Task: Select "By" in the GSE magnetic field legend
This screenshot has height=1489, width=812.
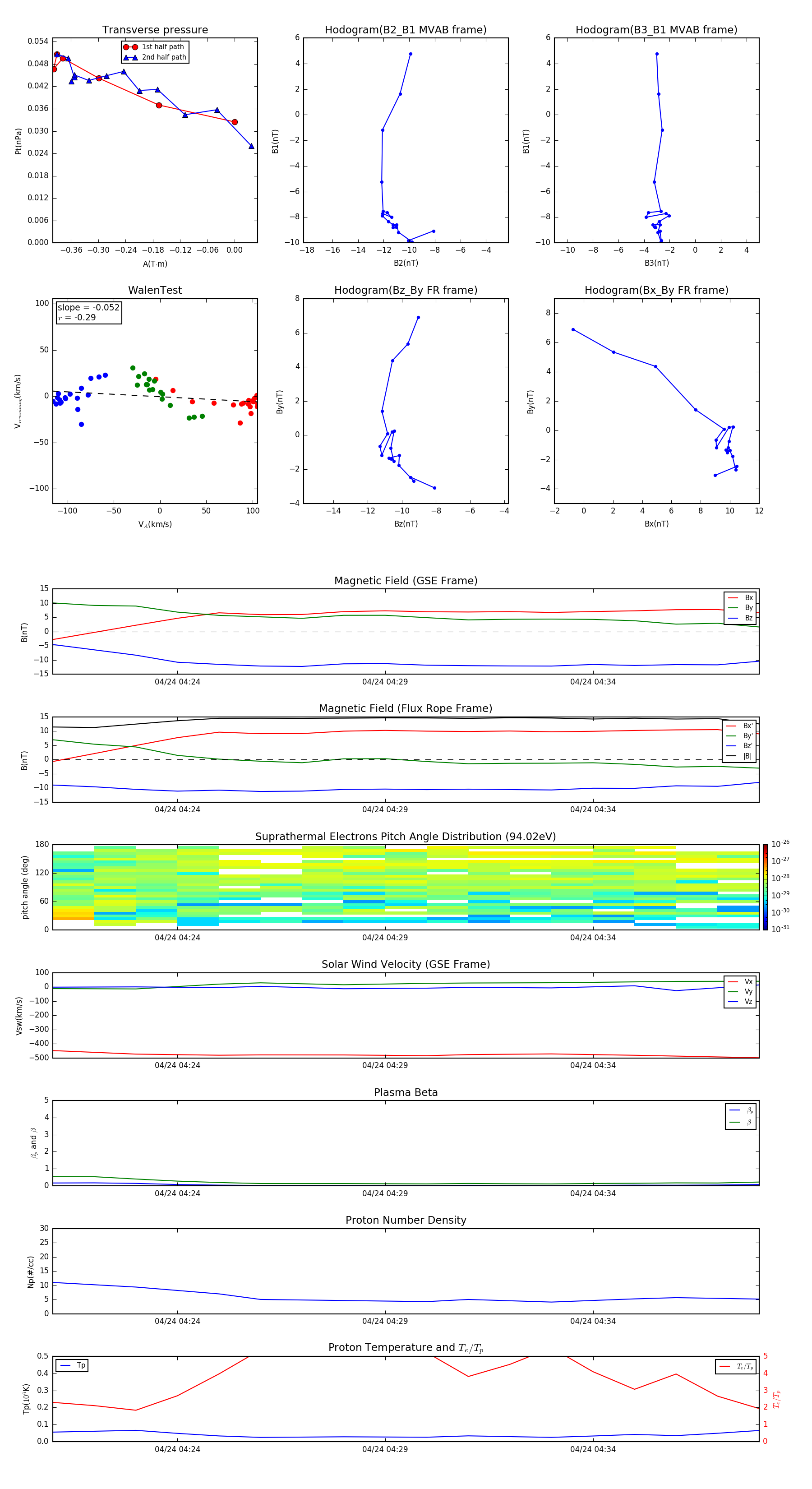Action: coord(740,607)
